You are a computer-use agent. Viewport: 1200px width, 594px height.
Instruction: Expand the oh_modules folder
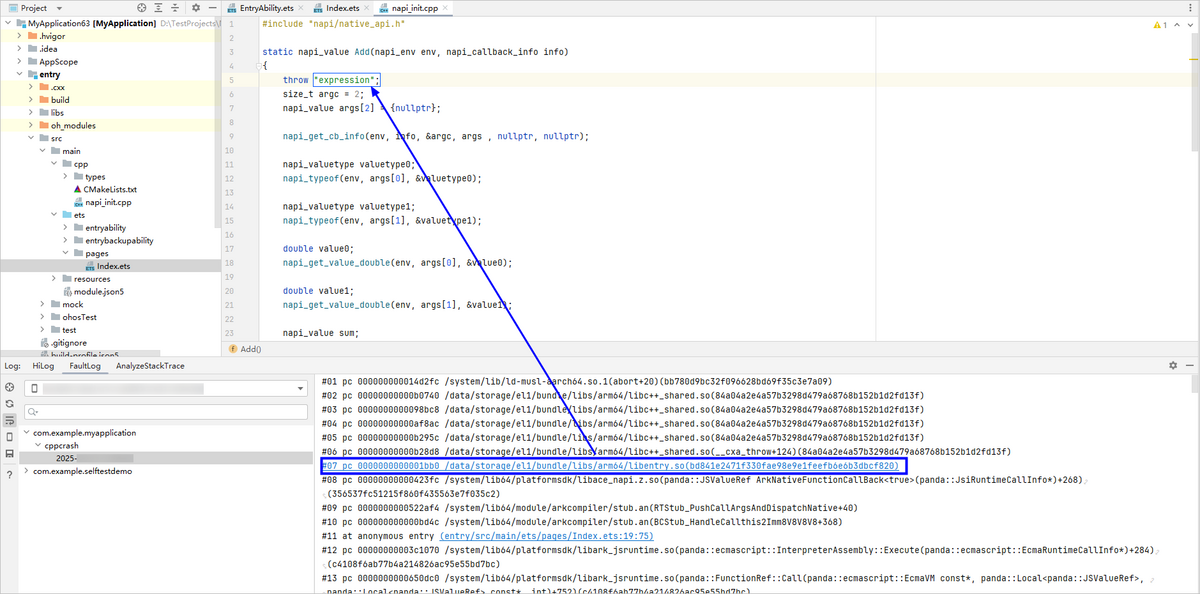coord(31,125)
